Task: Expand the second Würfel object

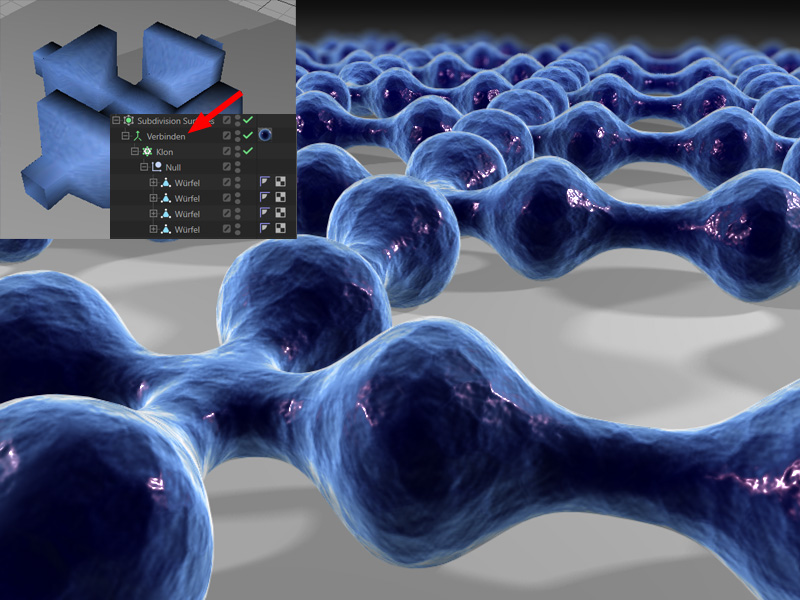Action: click(153, 198)
